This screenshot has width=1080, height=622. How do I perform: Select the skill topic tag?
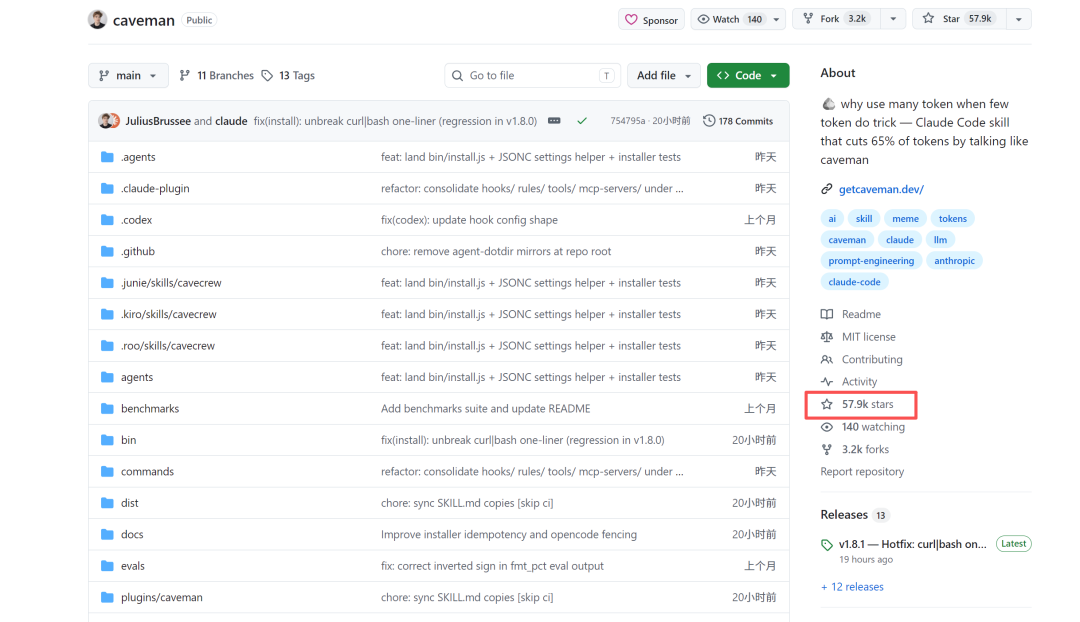pyautogui.click(x=864, y=218)
